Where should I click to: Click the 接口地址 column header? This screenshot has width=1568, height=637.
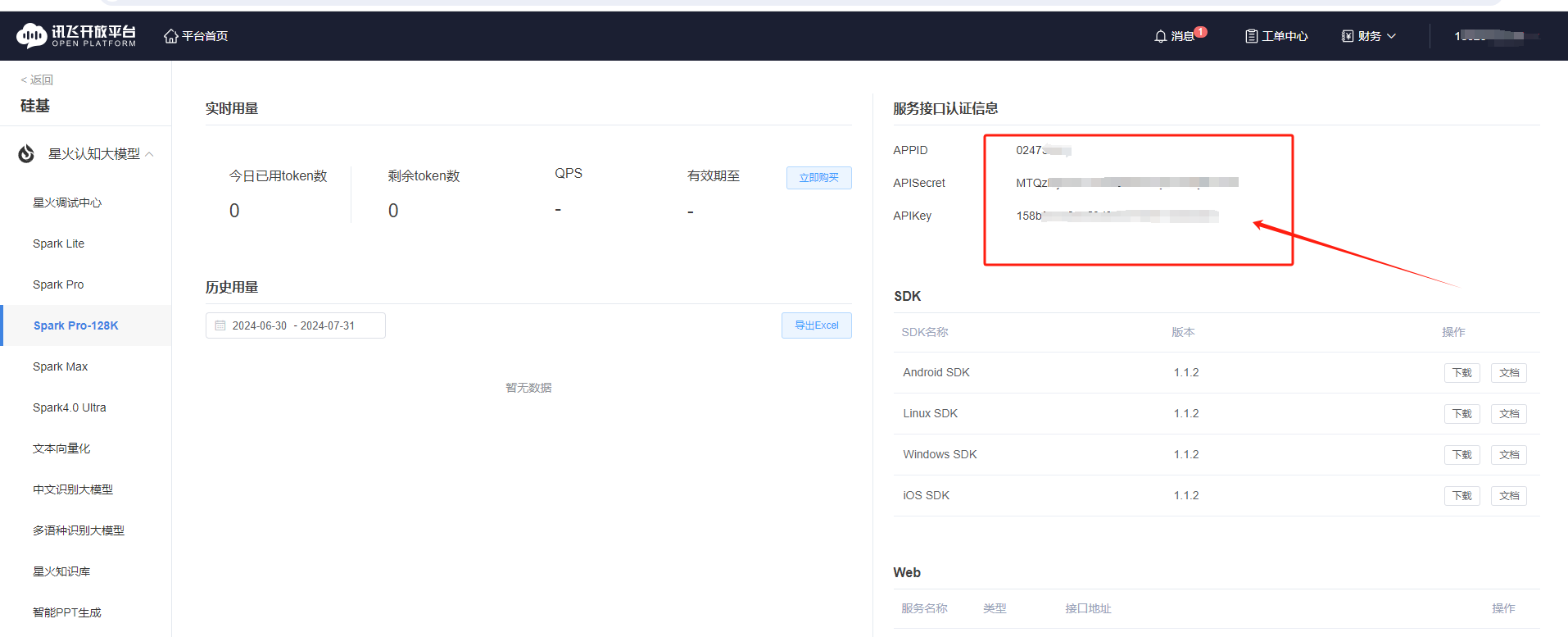[1088, 608]
